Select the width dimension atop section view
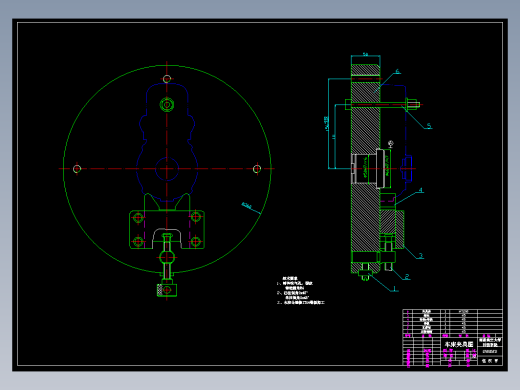Image resolution: width=520 pixels, height=390 pixels. click(366, 54)
